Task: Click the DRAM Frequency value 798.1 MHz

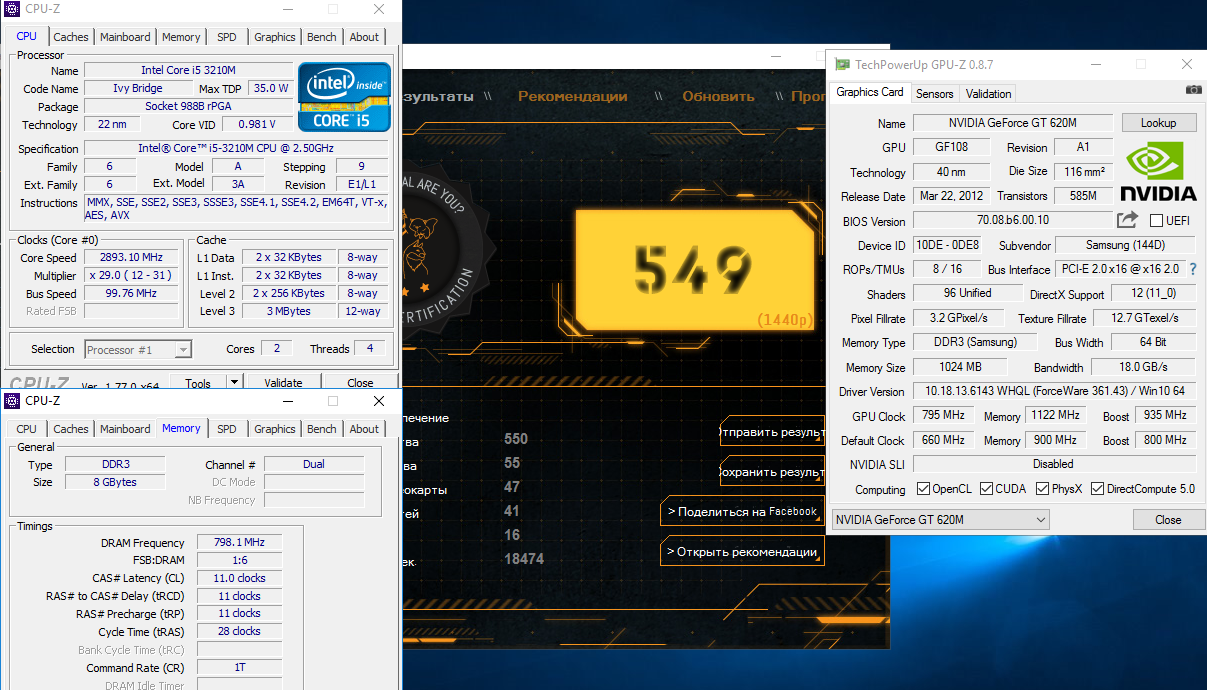Action: tap(239, 542)
